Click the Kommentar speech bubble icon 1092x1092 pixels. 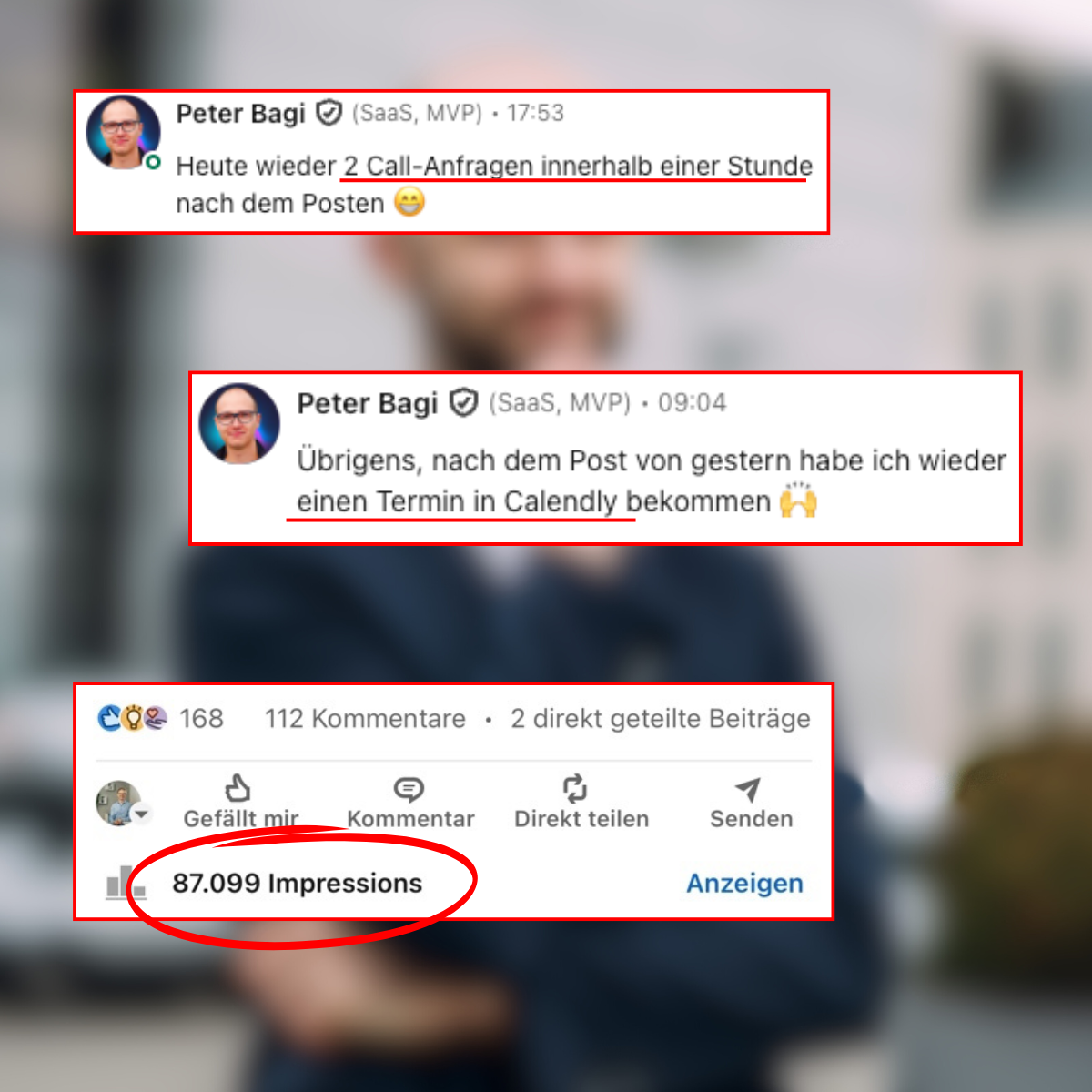click(x=409, y=789)
